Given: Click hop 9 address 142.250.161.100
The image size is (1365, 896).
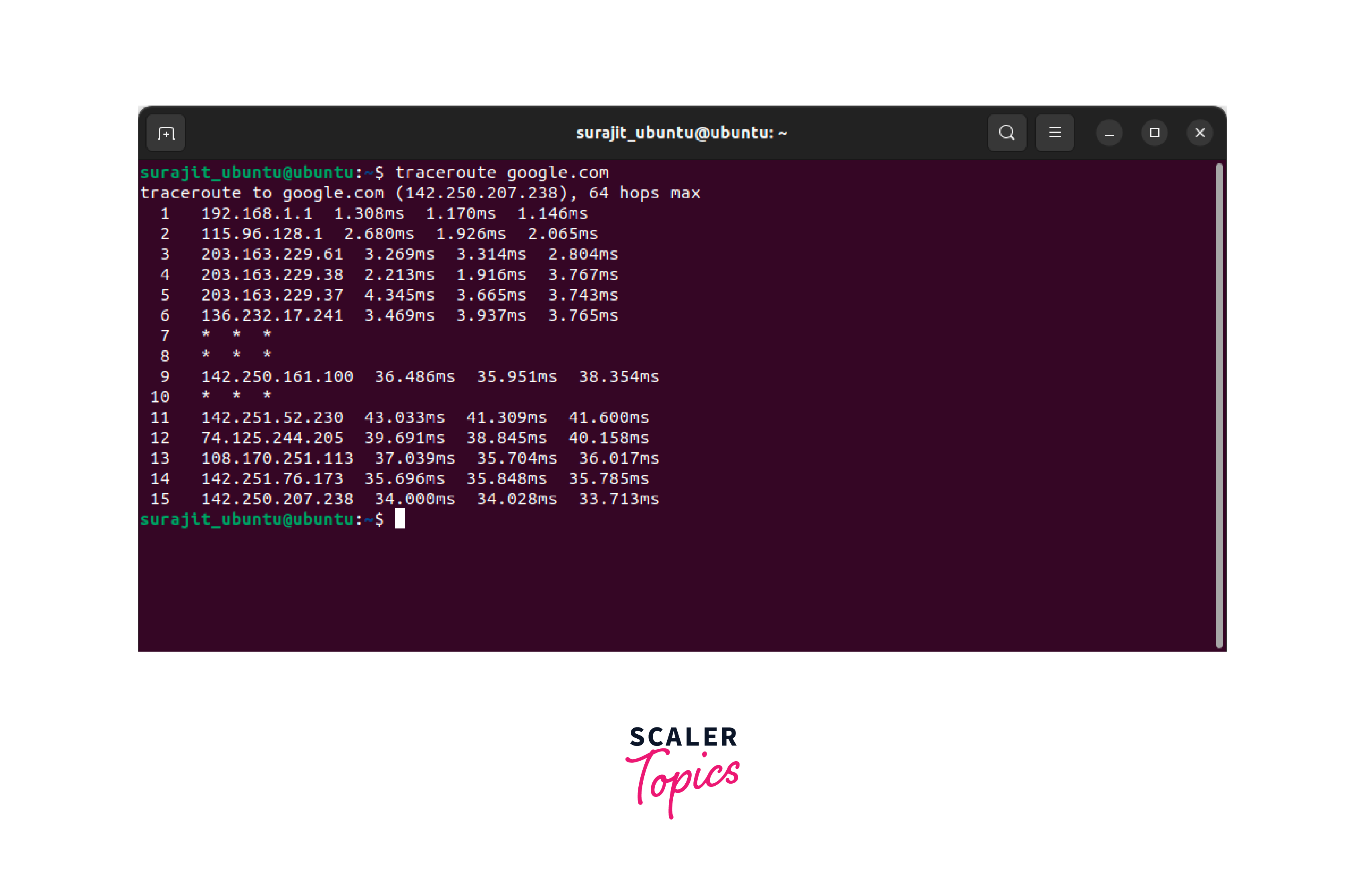Looking at the screenshot, I should click(277, 377).
